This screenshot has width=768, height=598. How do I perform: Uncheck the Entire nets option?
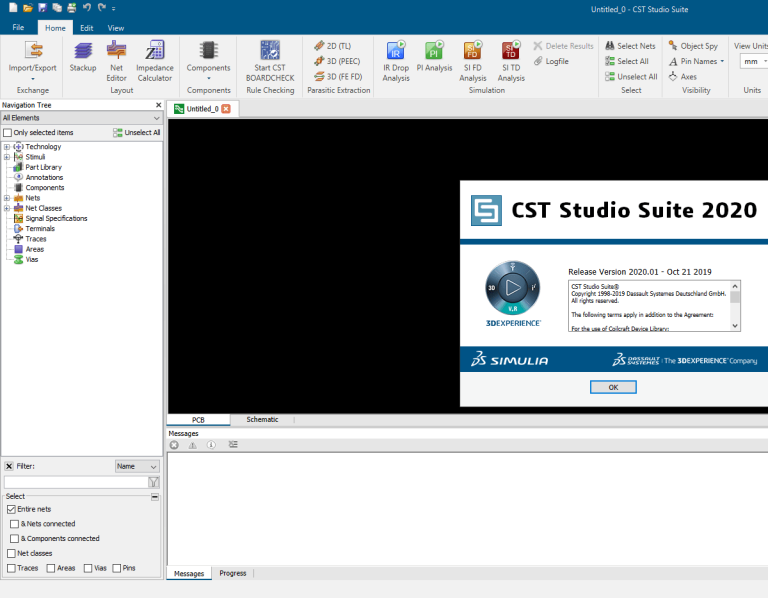pyautogui.click(x=11, y=509)
